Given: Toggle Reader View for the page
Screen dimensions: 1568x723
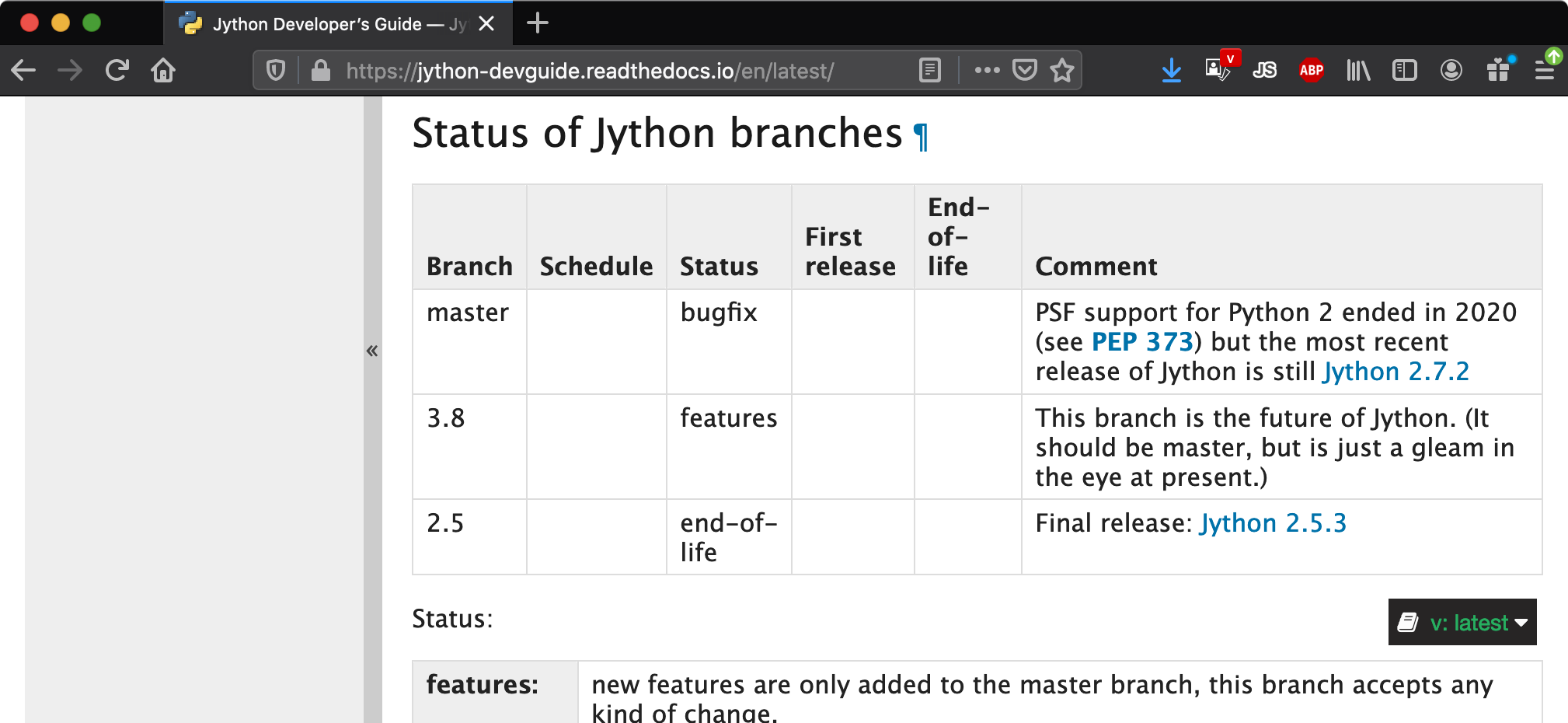Looking at the screenshot, I should pyautogui.click(x=929, y=71).
